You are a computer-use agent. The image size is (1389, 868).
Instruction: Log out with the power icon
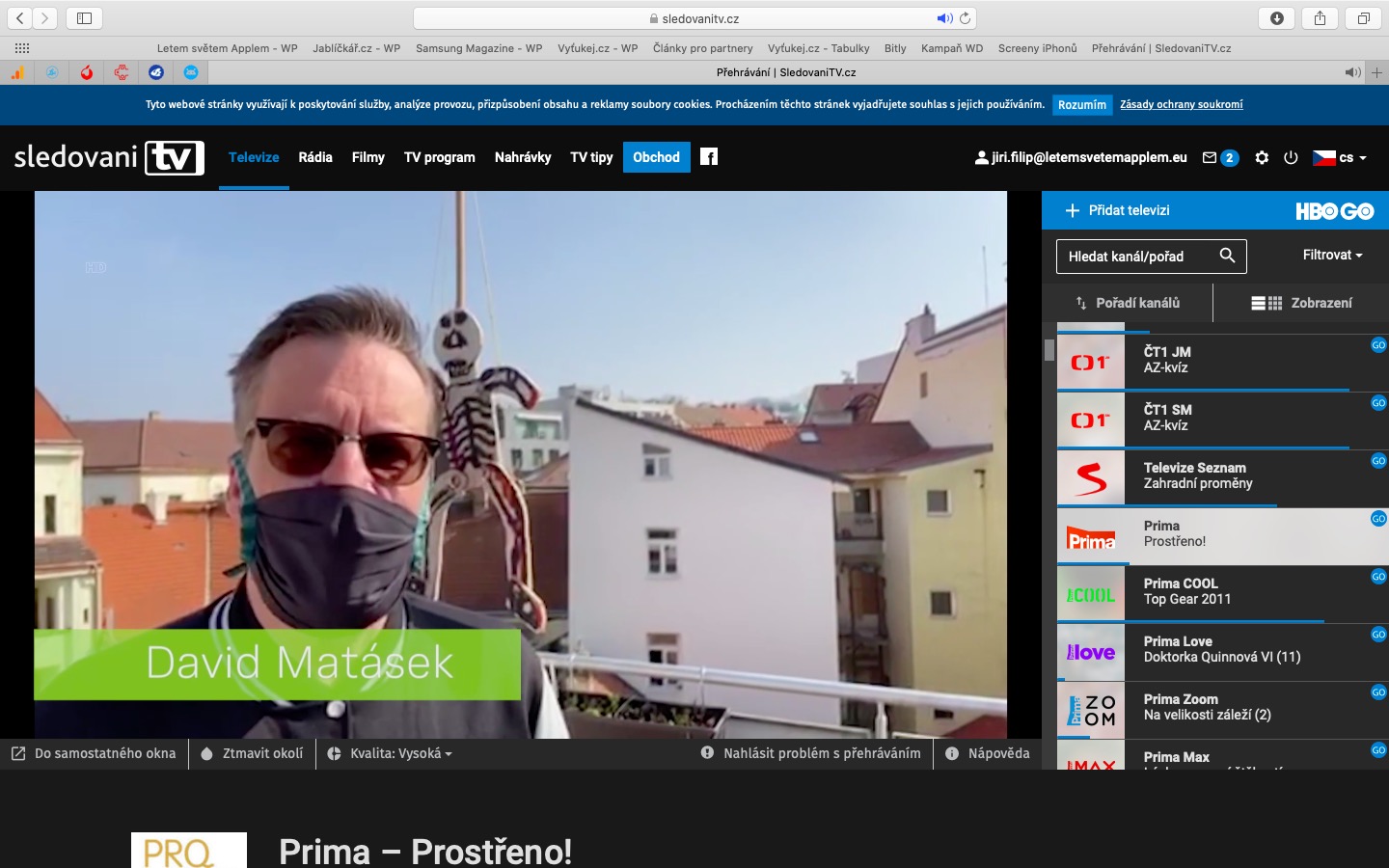[1291, 157]
